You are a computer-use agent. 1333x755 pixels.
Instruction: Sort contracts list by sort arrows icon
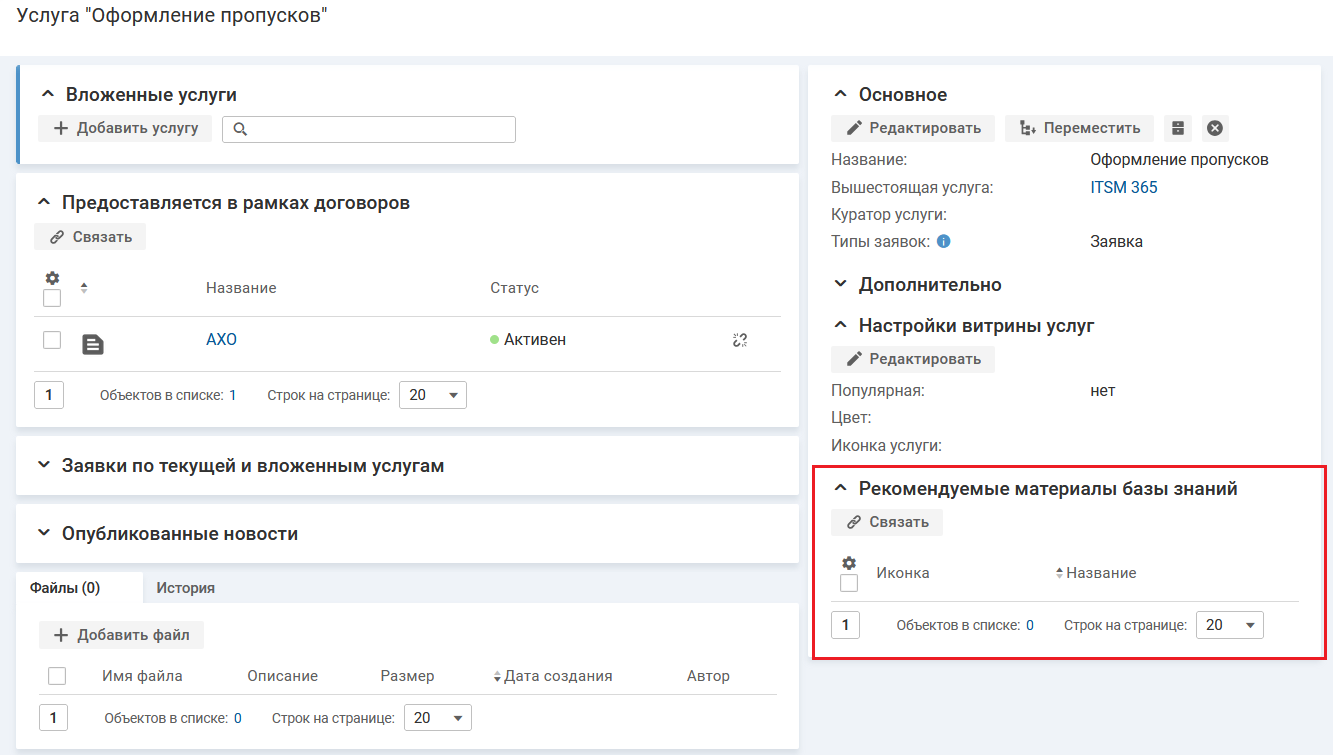tap(84, 288)
